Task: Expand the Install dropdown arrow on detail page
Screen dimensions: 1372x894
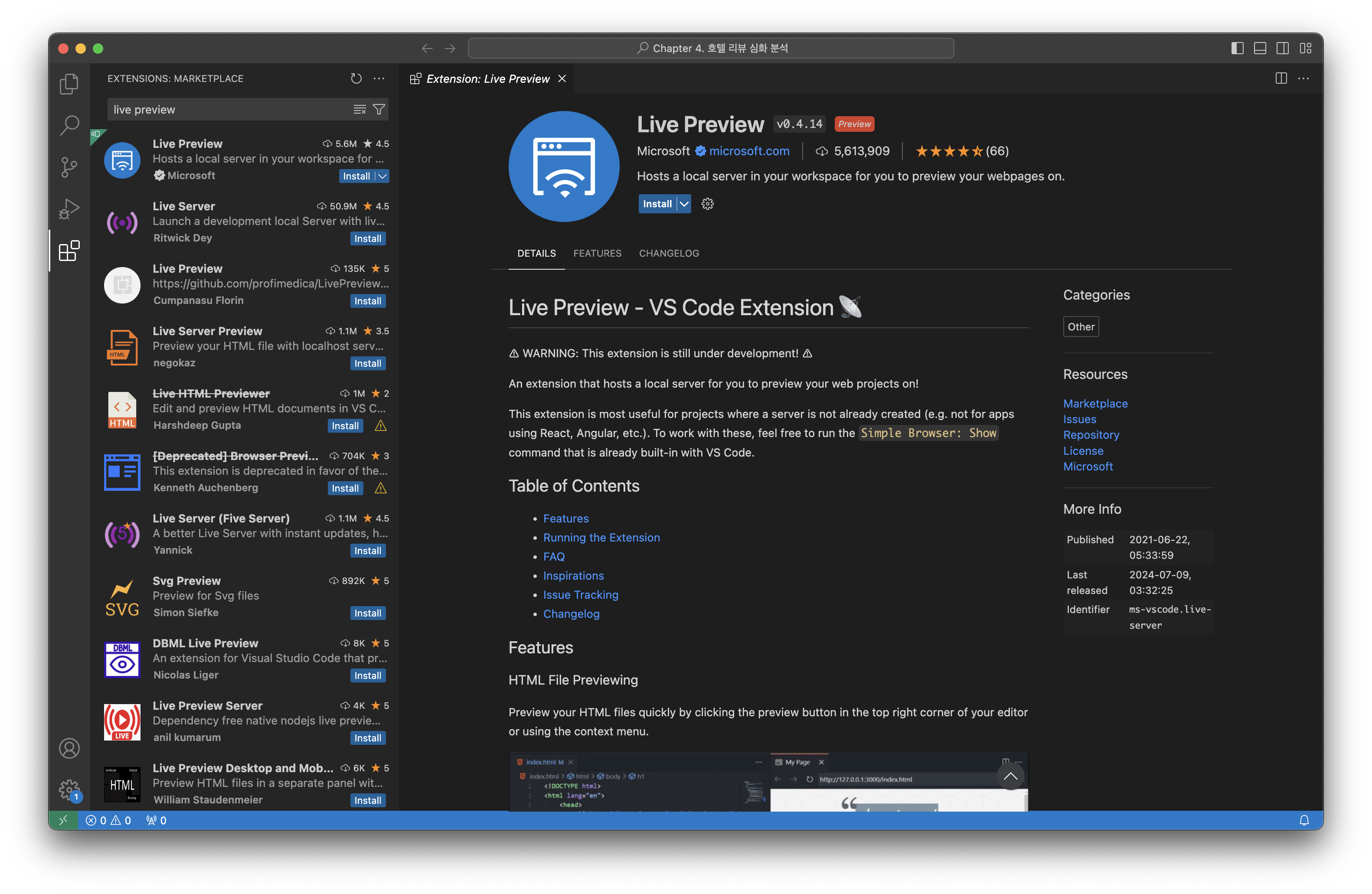Action: 684,204
